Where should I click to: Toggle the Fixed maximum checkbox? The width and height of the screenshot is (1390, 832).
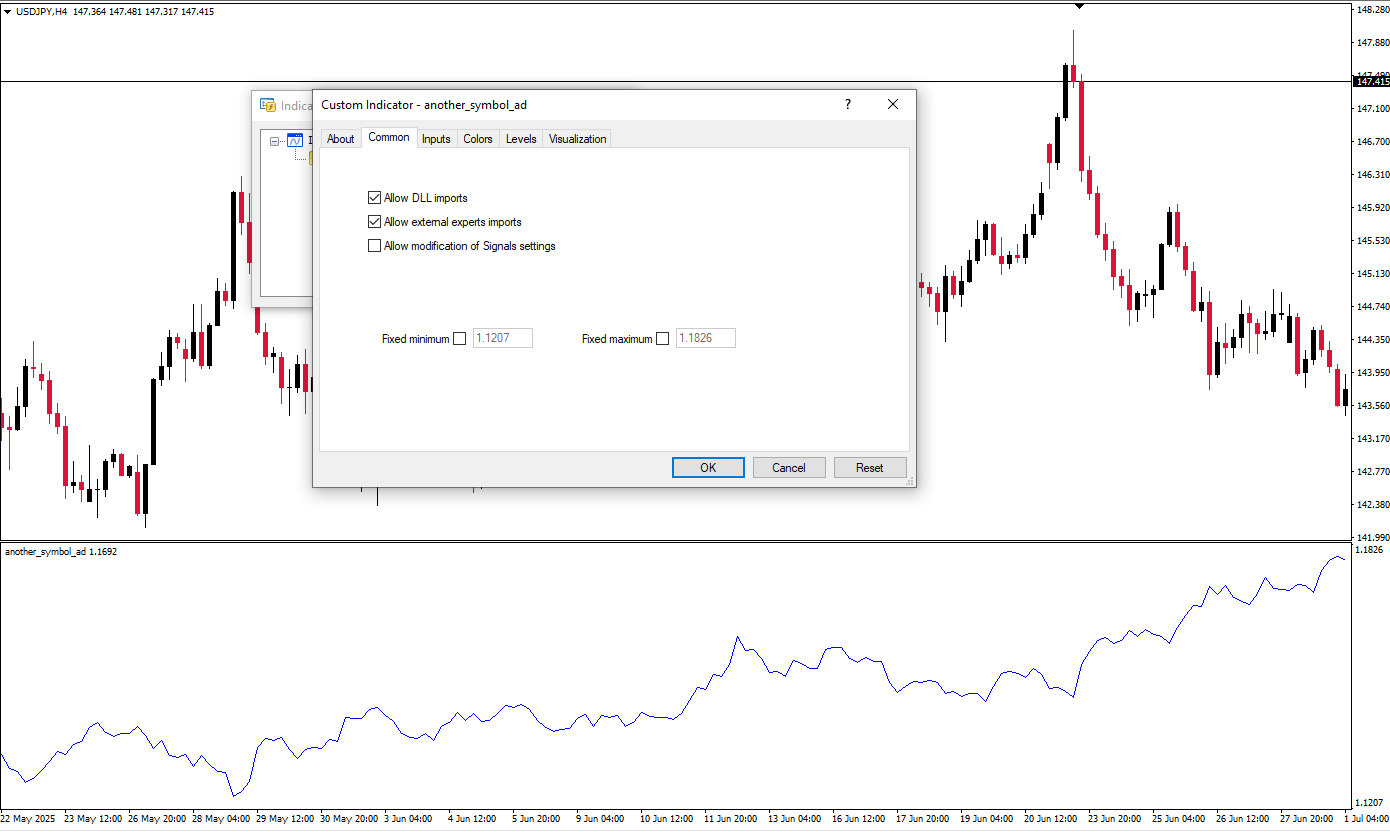[662, 339]
